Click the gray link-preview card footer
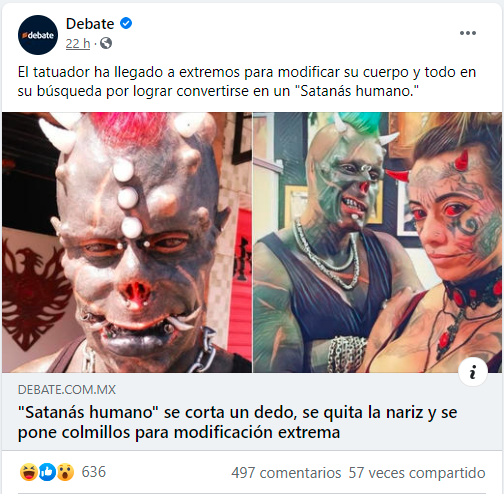Image resolution: width=504 pixels, height=494 pixels. [252, 411]
